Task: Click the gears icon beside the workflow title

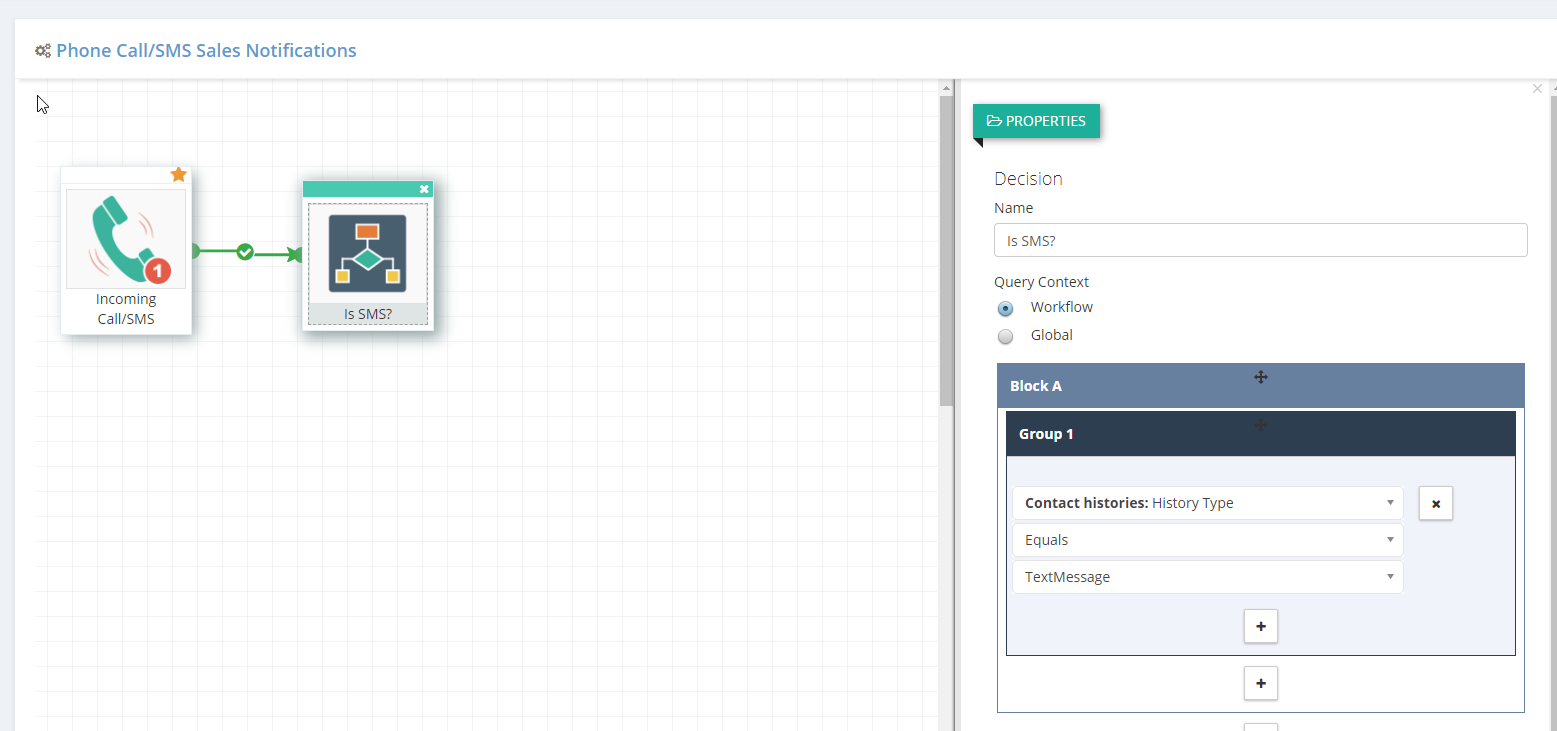Action: [x=43, y=50]
